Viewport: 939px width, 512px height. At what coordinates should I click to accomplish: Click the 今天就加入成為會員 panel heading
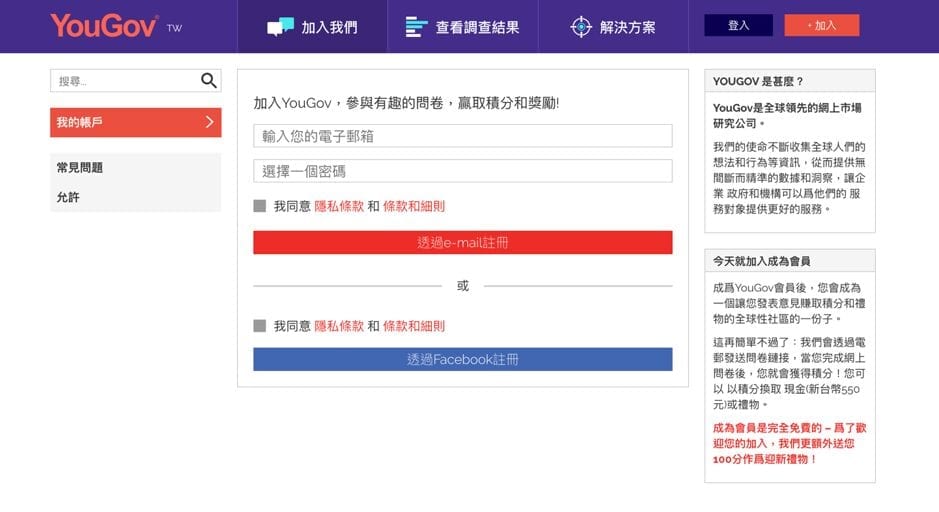click(x=761, y=261)
